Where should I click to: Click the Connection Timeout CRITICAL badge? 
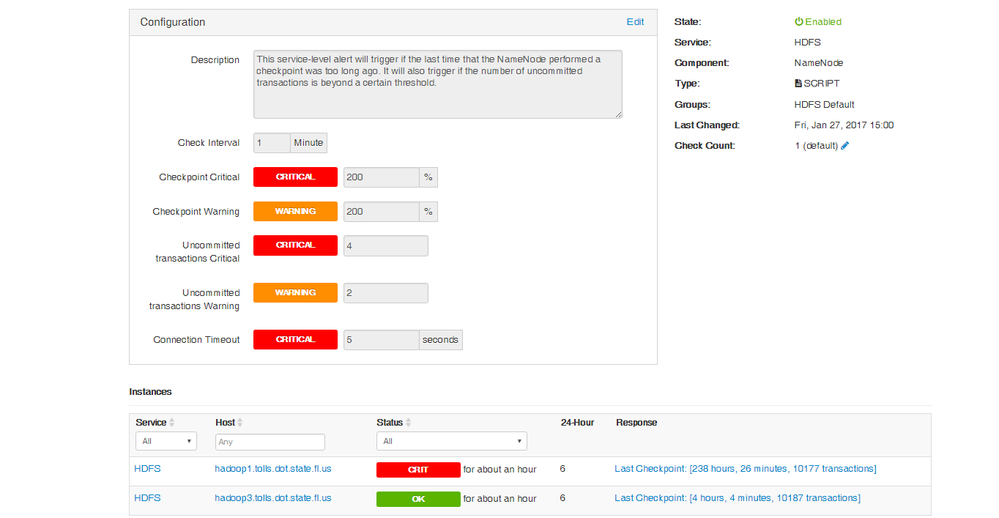295,340
